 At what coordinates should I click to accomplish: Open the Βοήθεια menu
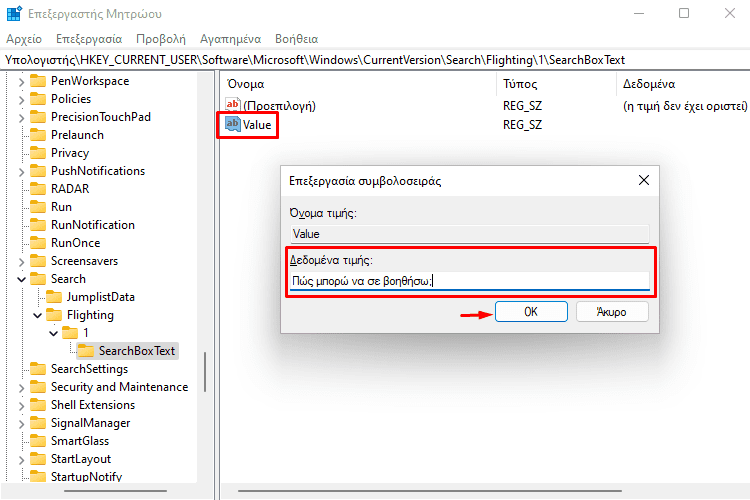coord(297,39)
